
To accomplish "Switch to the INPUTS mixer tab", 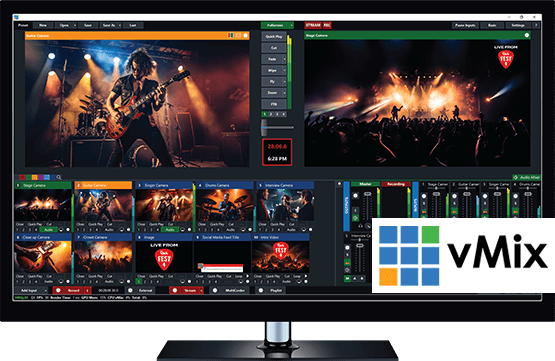I will (x=415, y=201).
